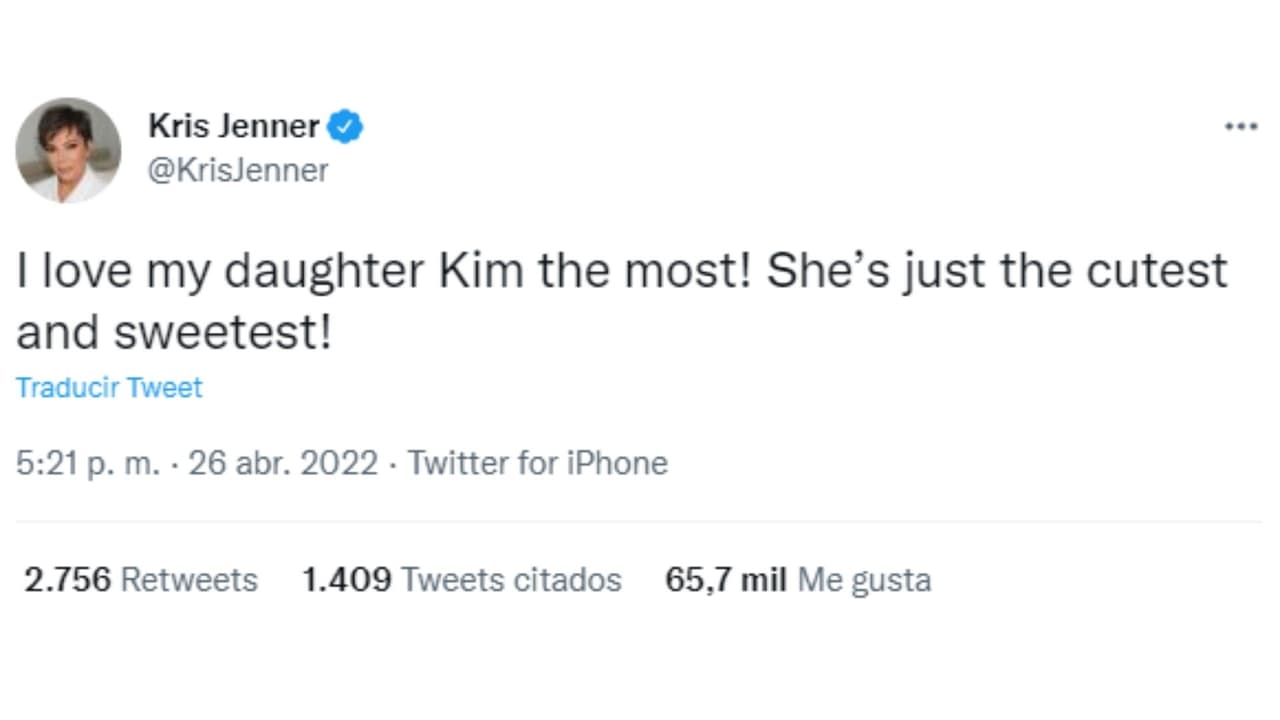Open the 1.409 Tweets citados list

click(462, 579)
